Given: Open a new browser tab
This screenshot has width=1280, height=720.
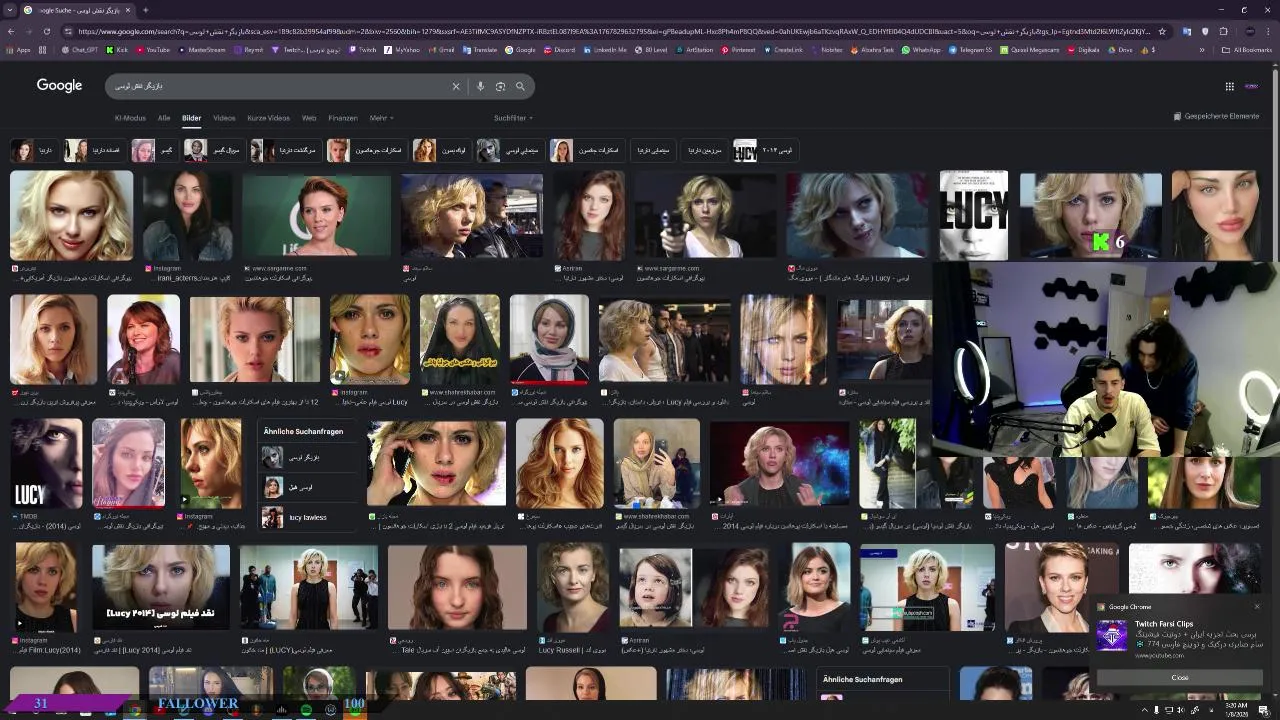Looking at the screenshot, I should (145, 10).
